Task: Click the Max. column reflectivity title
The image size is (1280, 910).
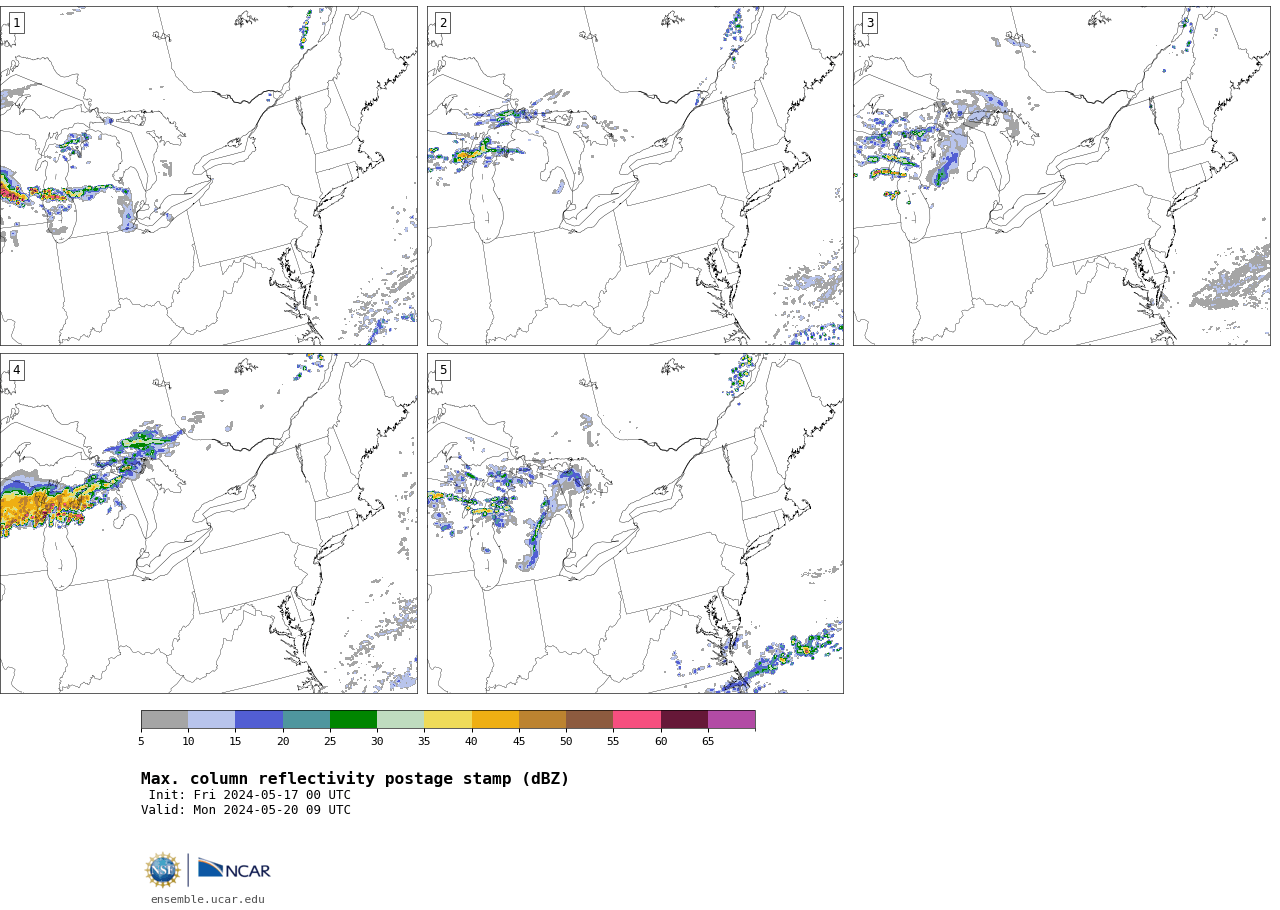Action: pos(355,779)
